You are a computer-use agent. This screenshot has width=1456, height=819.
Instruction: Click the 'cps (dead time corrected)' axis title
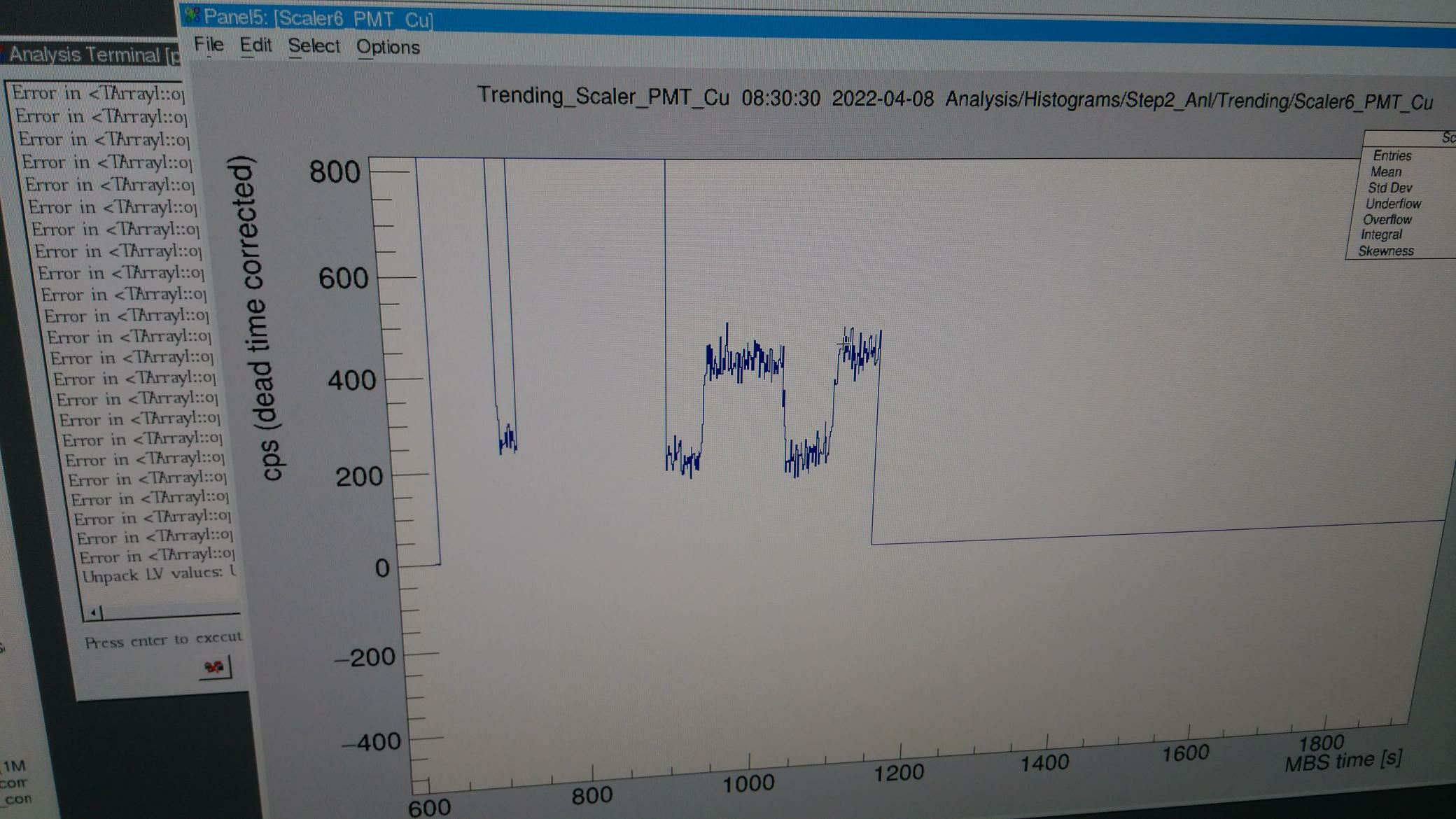point(257,318)
